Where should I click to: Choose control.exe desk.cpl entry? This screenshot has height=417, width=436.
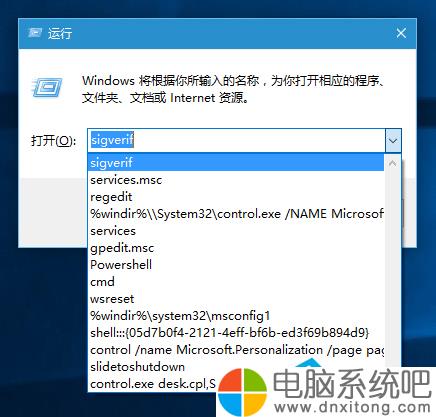[x=153, y=384]
